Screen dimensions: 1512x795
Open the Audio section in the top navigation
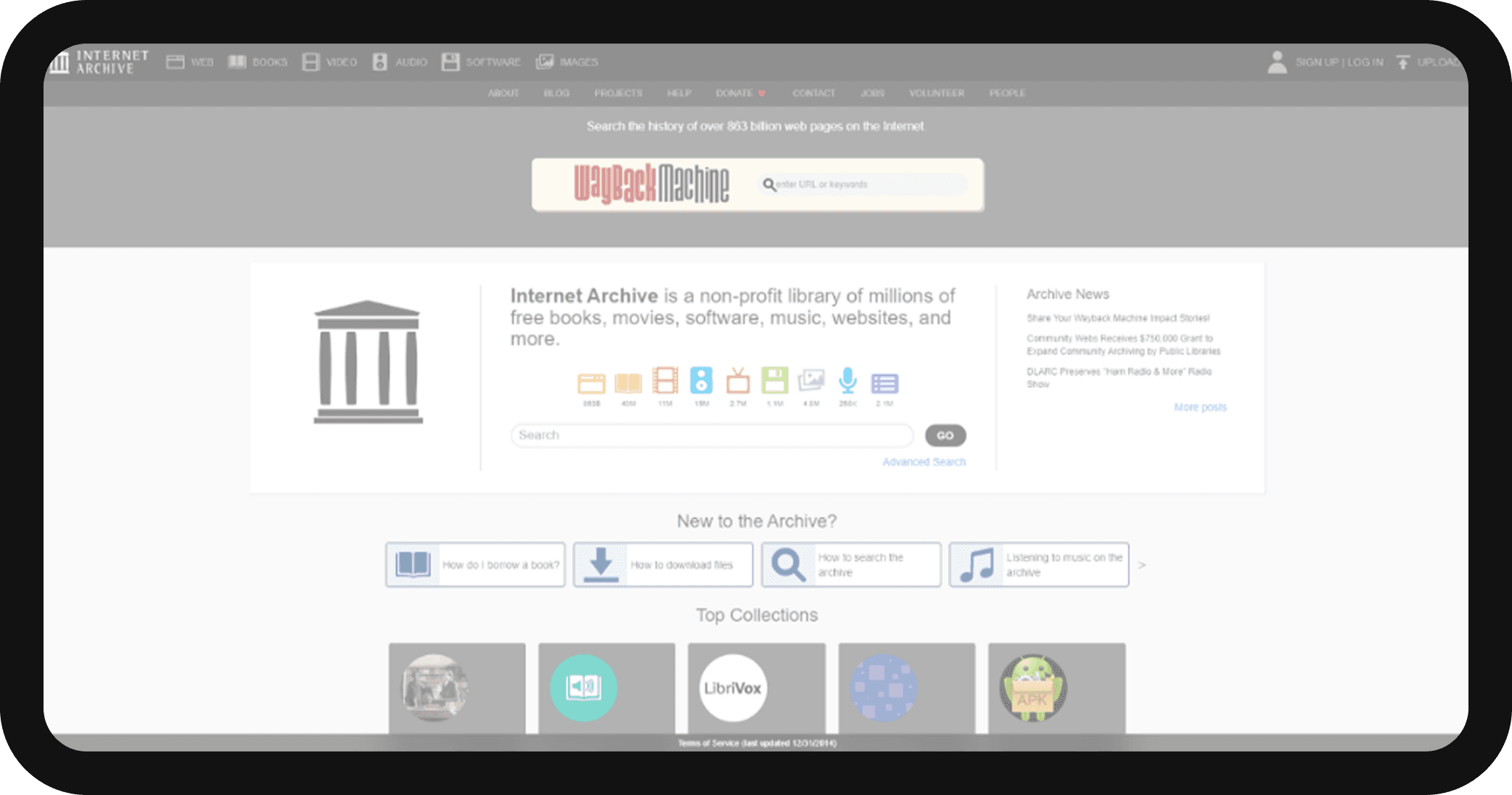(400, 62)
